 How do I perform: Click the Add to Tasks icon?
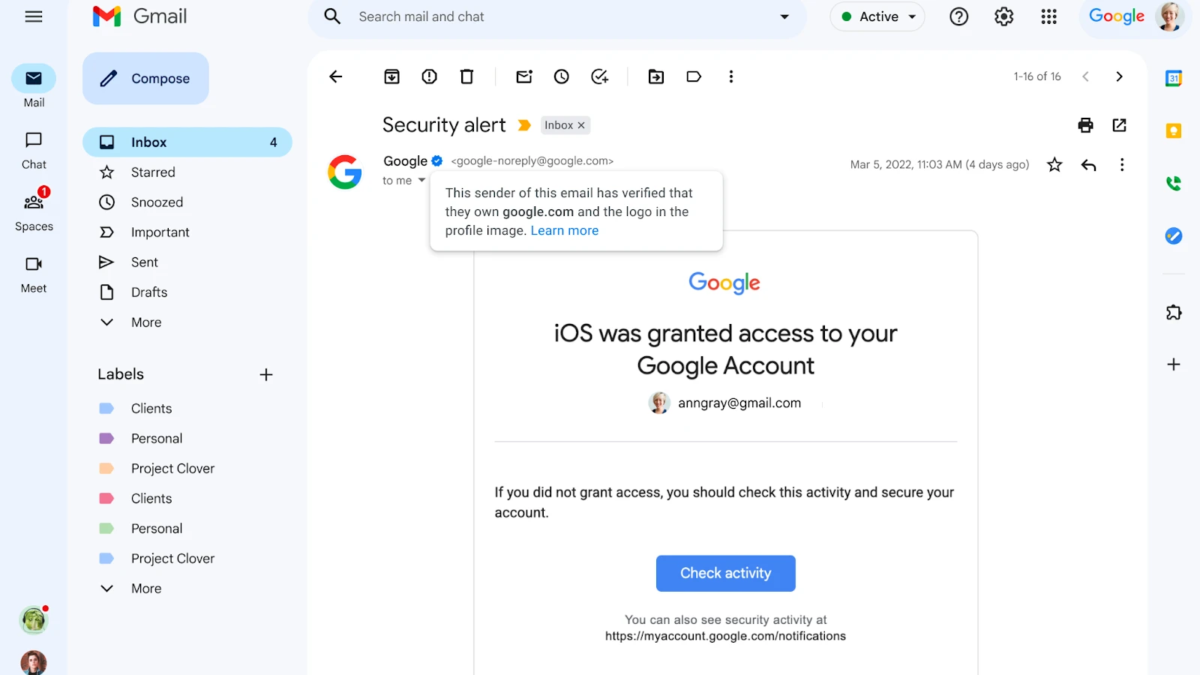coord(600,77)
